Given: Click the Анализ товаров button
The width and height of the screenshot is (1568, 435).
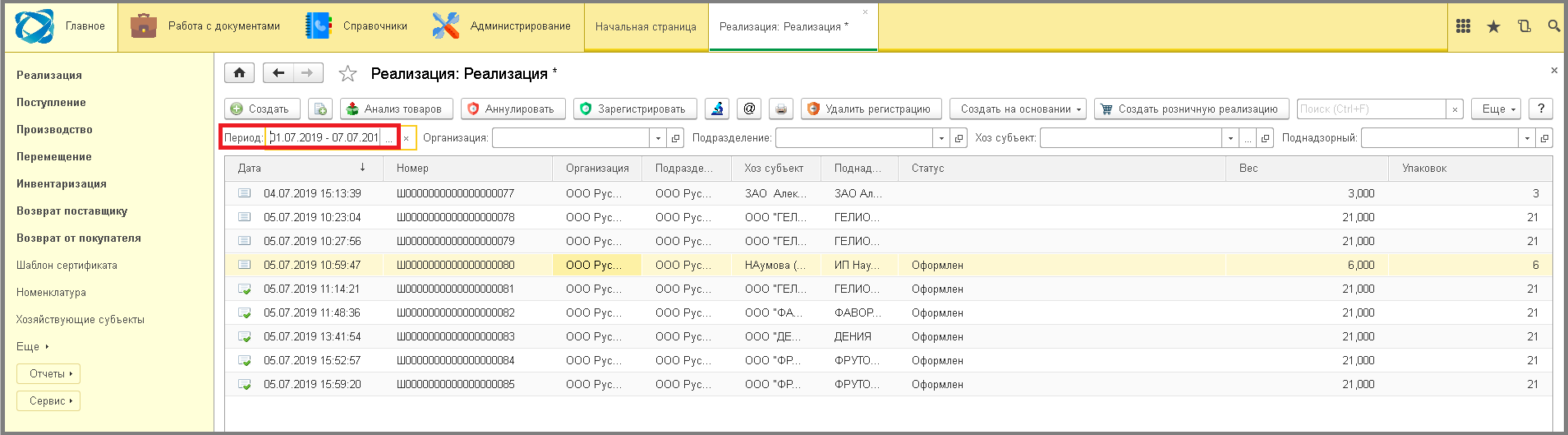Looking at the screenshot, I should 396,109.
